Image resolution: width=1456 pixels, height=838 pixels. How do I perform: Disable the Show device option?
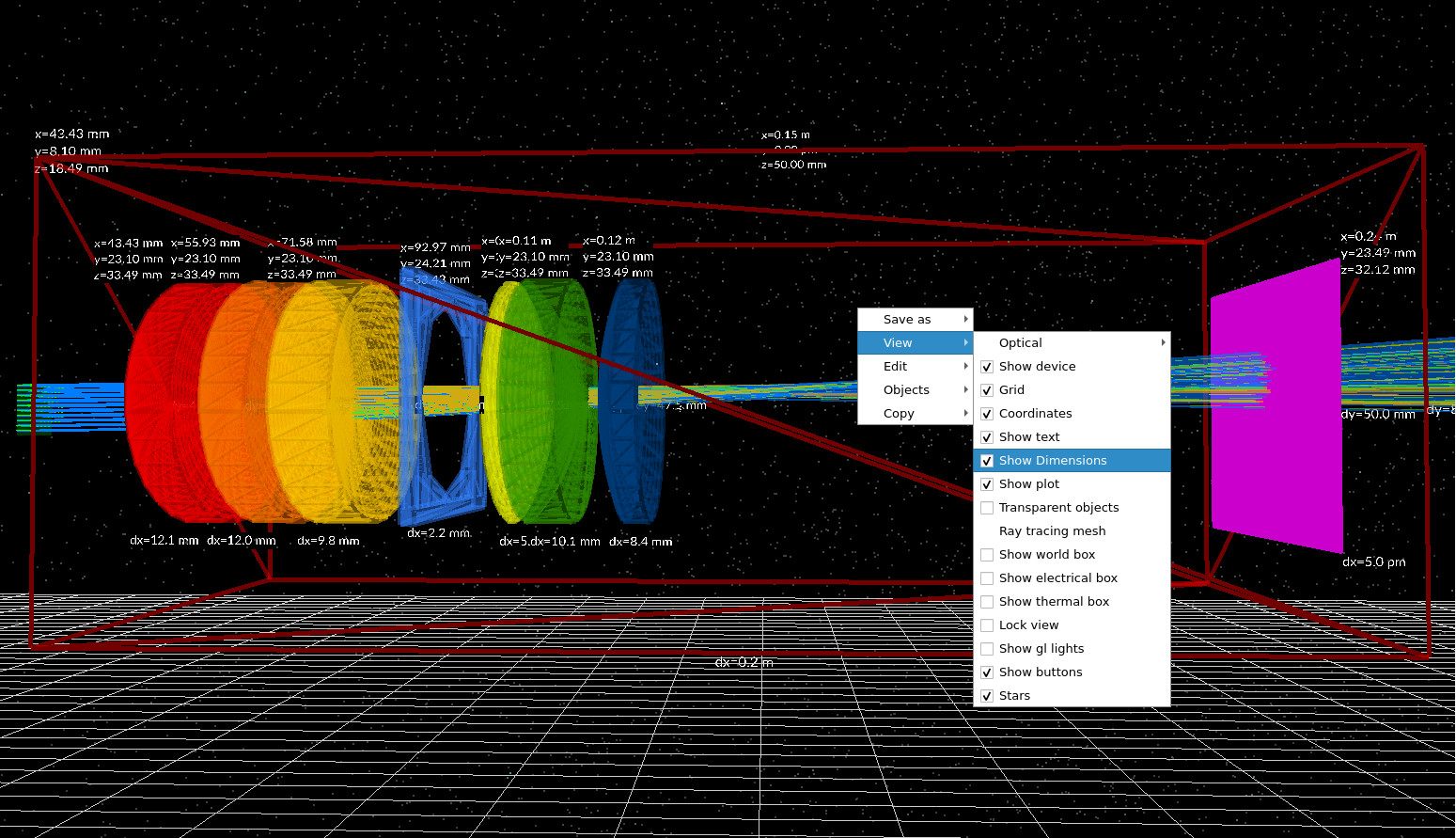[x=1037, y=366]
